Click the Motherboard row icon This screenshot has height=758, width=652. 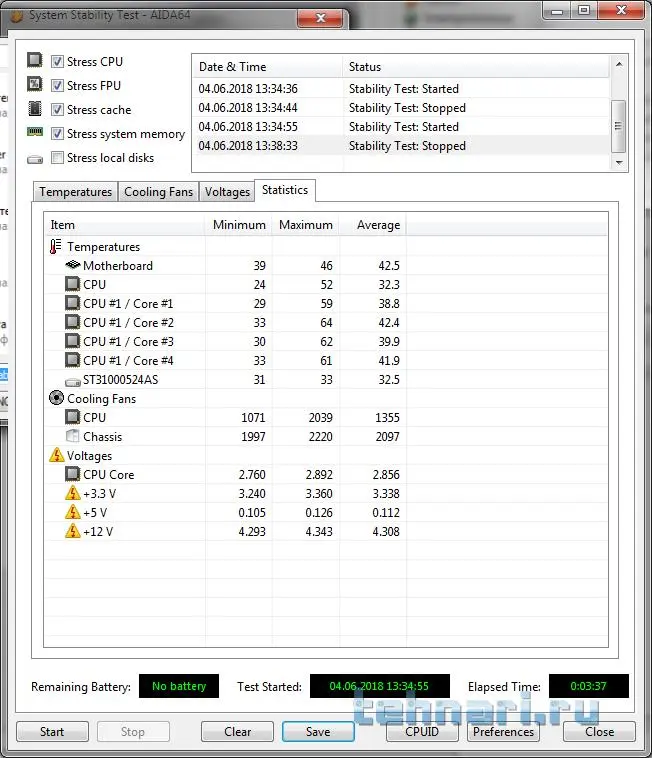[x=72, y=264]
